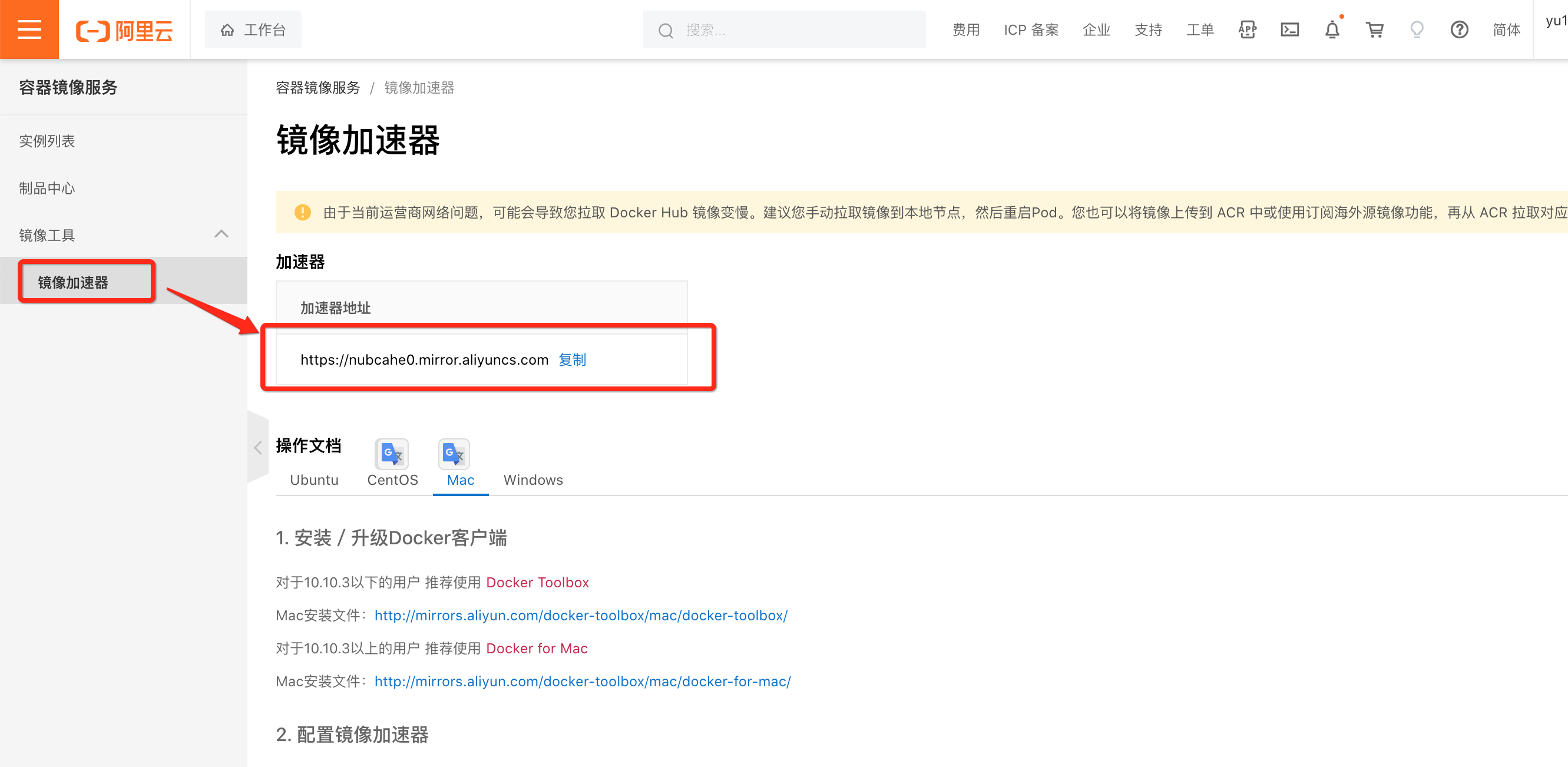
Task: Switch to the CentOS tab
Action: point(393,480)
